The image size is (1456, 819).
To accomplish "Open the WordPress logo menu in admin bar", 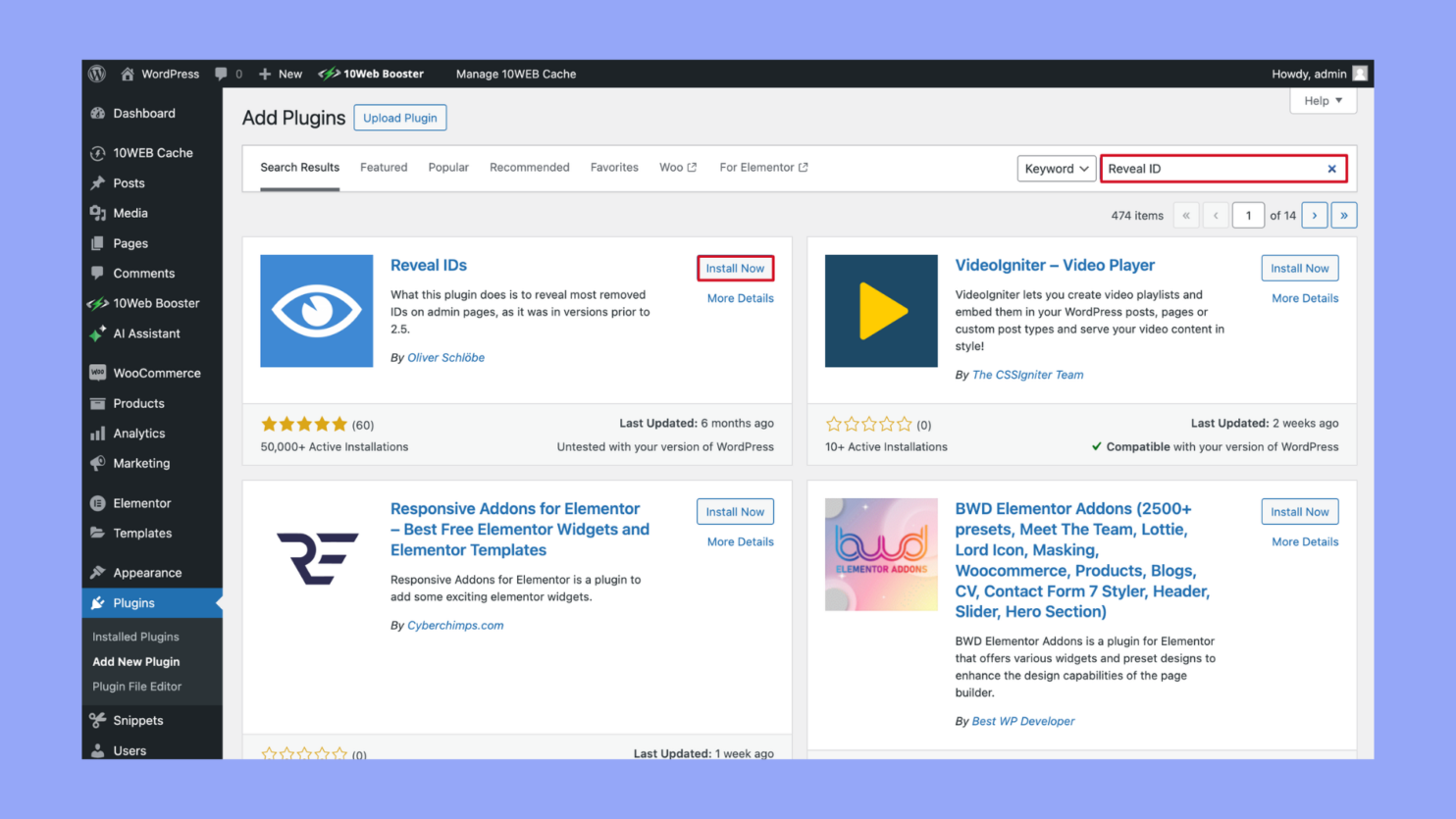I will 96,73.
